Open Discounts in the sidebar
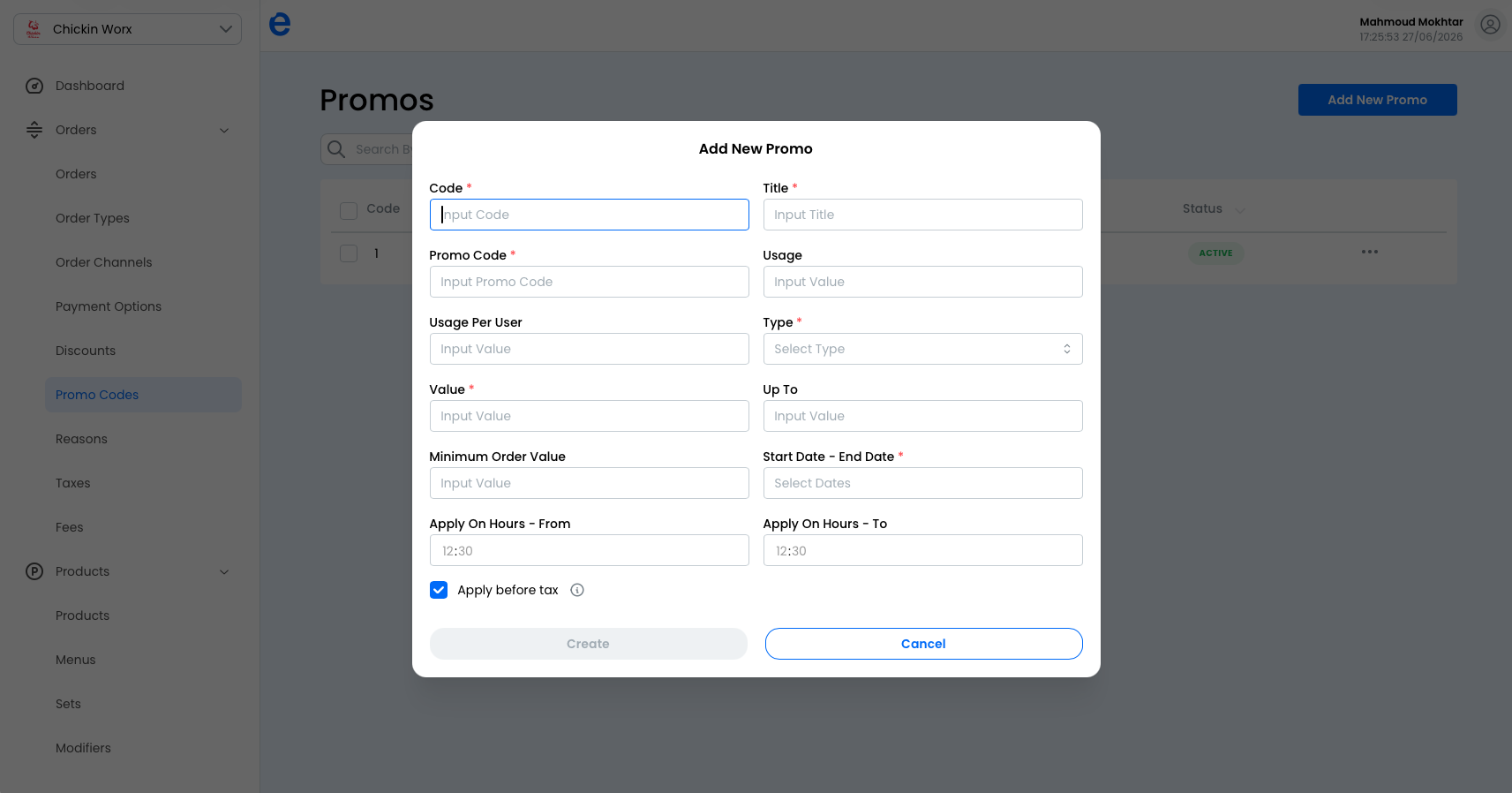The height and width of the screenshot is (793, 1512). 86,351
